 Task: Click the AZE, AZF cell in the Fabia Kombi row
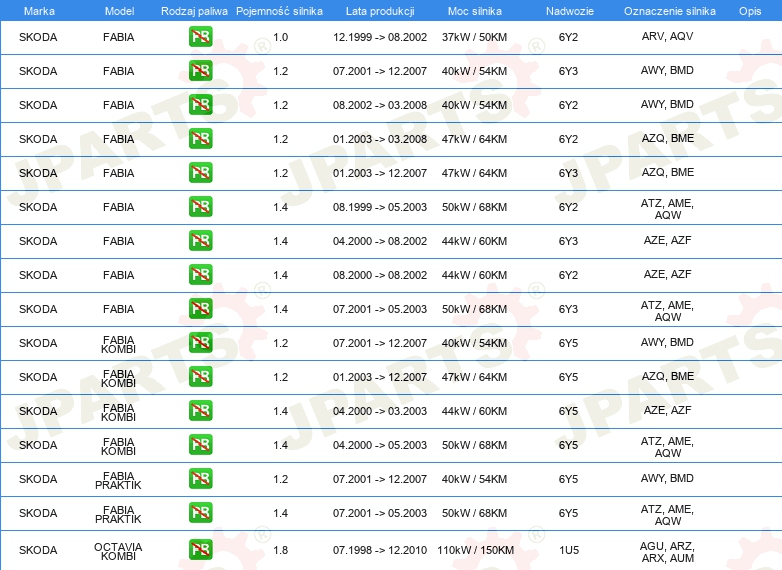pos(667,410)
